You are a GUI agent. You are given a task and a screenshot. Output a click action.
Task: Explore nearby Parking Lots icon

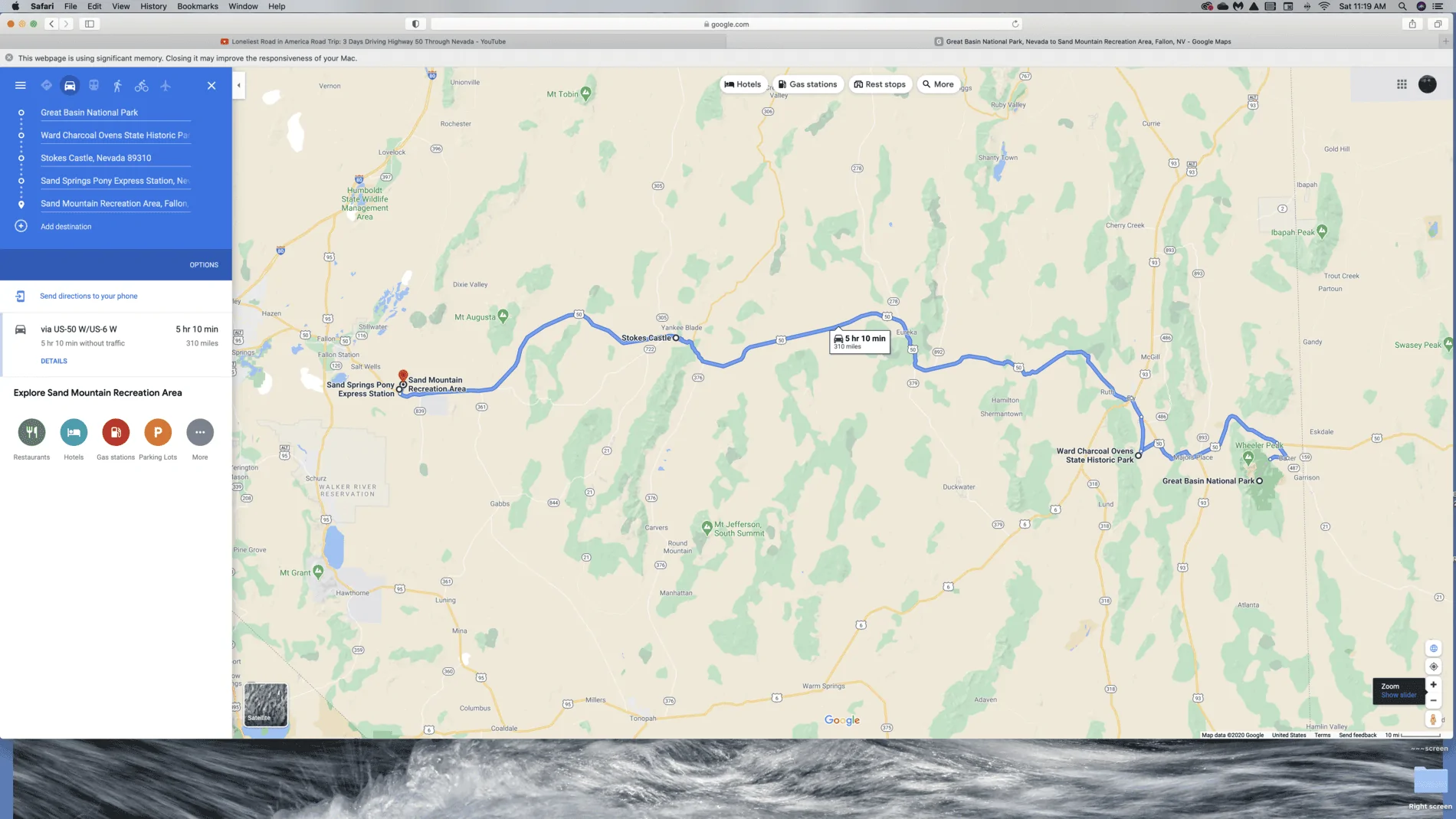tap(158, 432)
